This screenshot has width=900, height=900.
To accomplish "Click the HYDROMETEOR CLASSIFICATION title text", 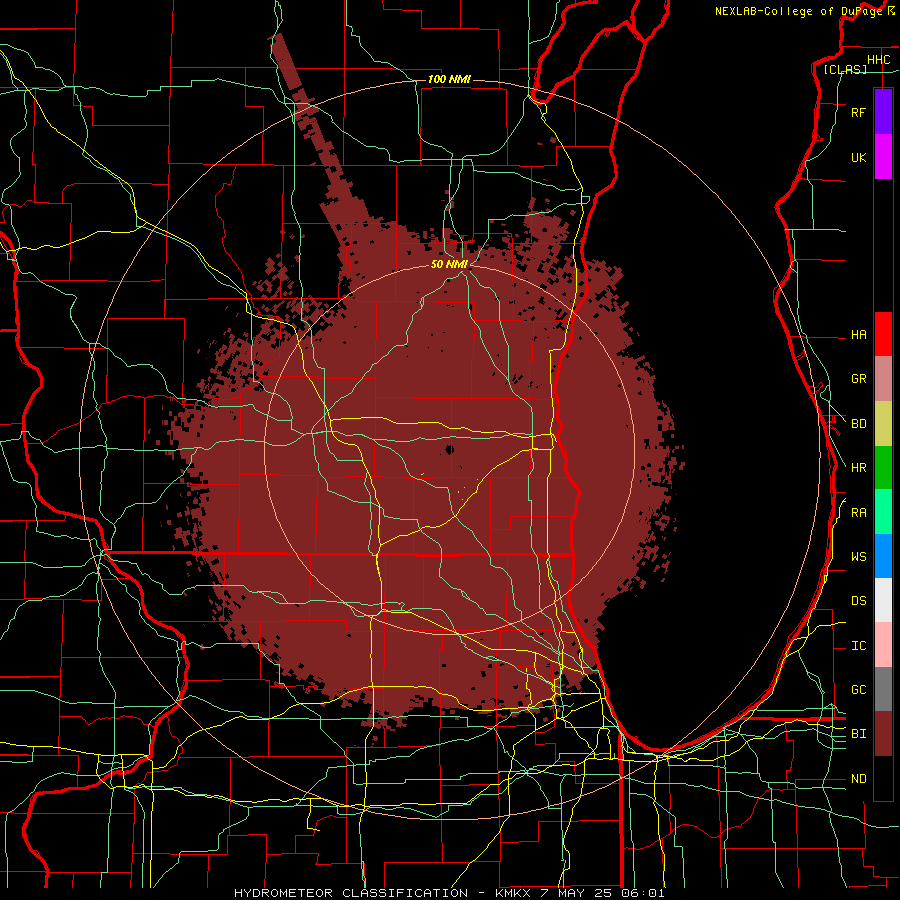I will [x=351, y=893].
